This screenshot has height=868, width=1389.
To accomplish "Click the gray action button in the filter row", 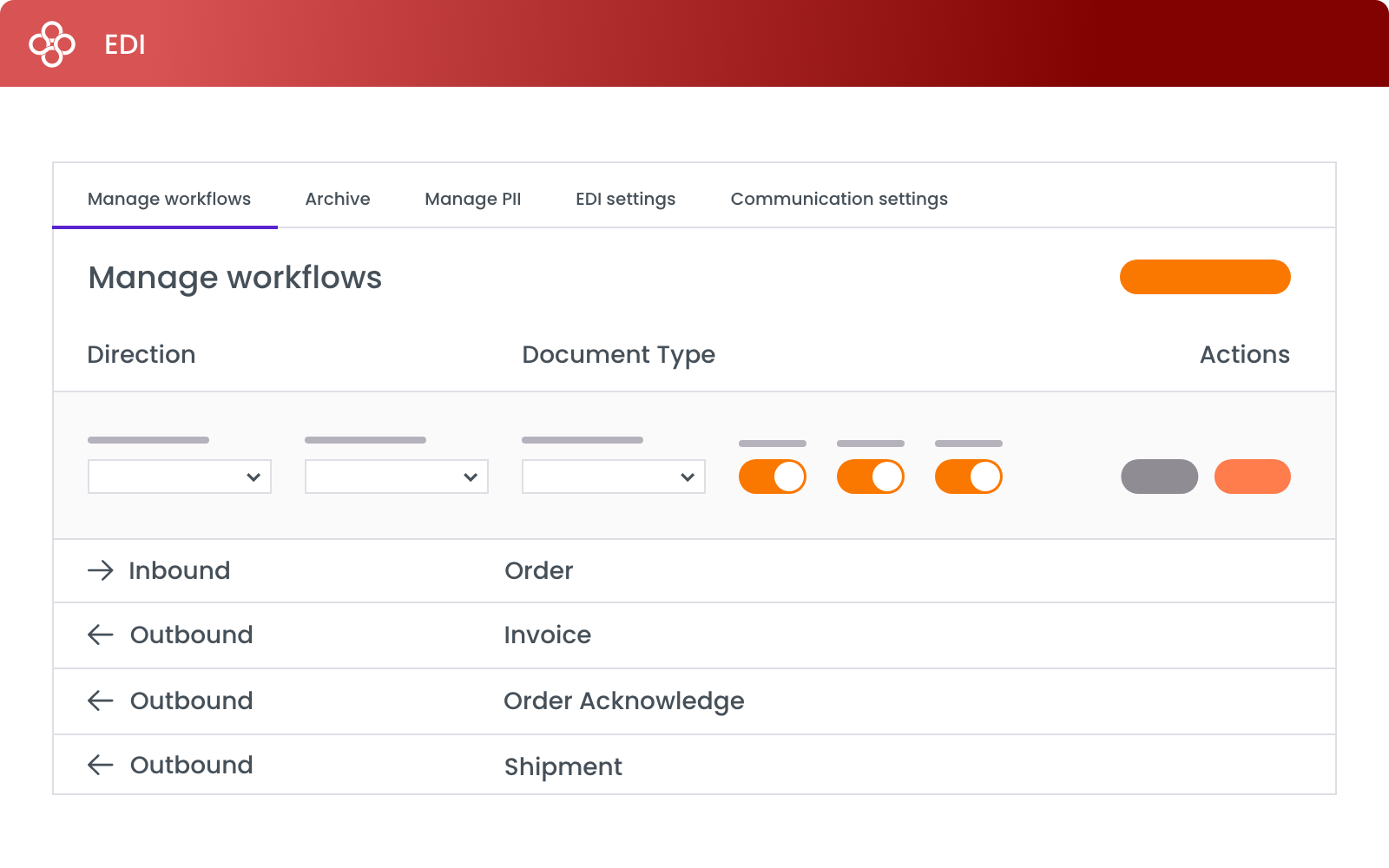I will click(x=1160, y=476).
